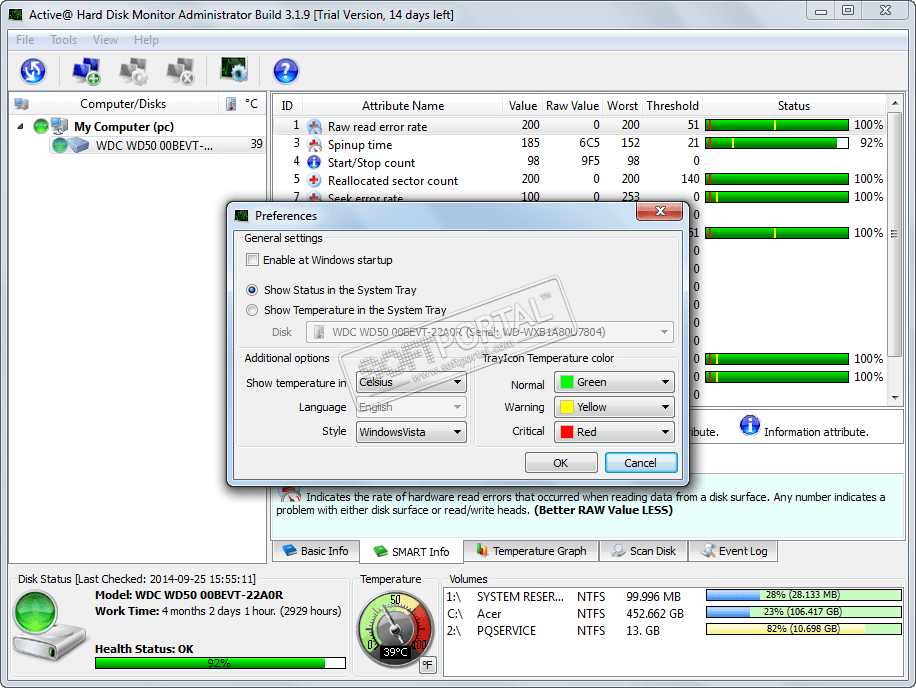Image resolution: width=916 pixels, height=688 pixels.
Task: Click Cancel in Preferences dialog
Action: point(641,463)
